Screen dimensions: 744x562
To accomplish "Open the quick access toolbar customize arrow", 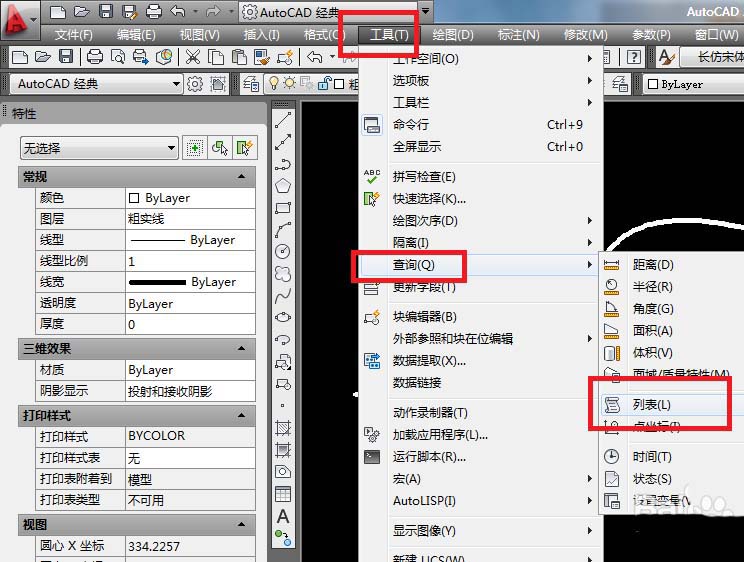I will pyautogui.click(x=426, y=11).
